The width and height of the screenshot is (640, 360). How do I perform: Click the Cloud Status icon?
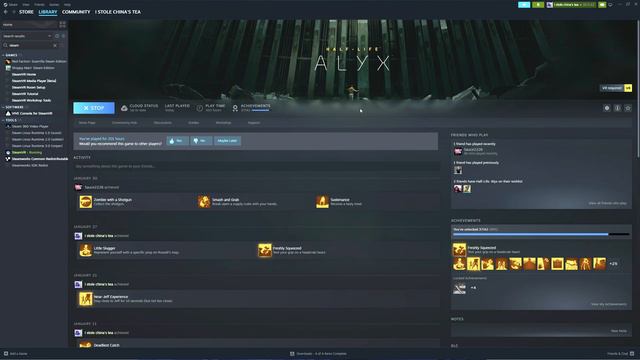coord(124,108)
